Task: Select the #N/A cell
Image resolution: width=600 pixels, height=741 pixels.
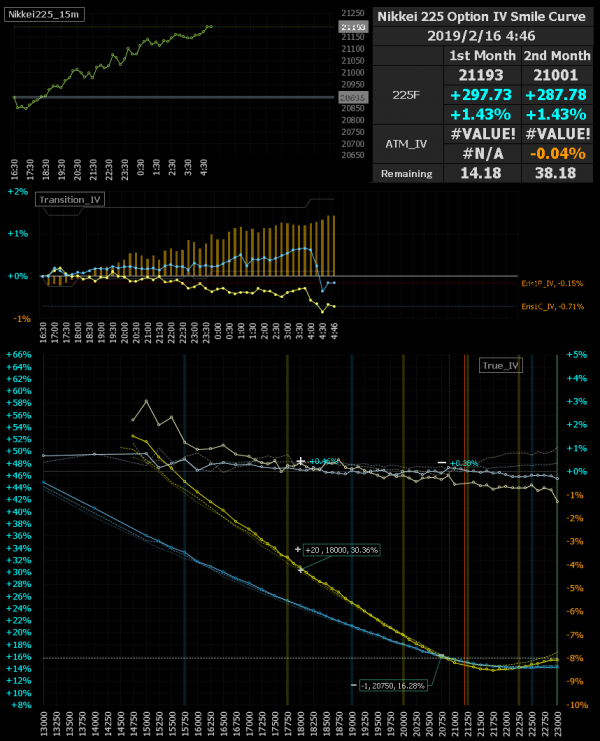Action: [482, 154]
